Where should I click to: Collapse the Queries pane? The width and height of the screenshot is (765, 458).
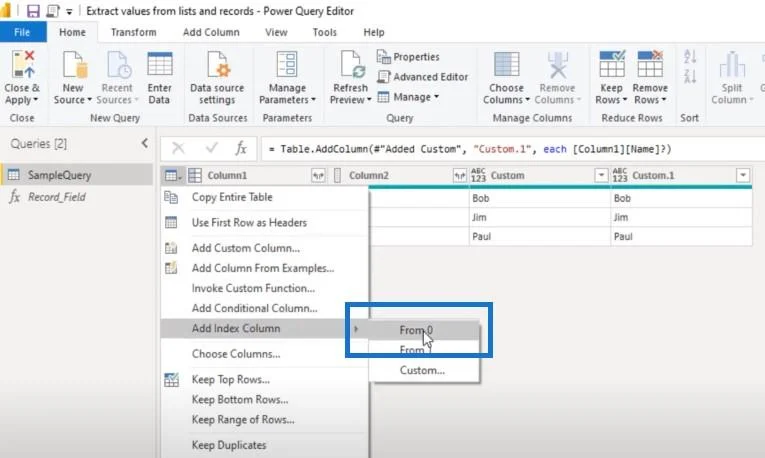pos(145,143)
